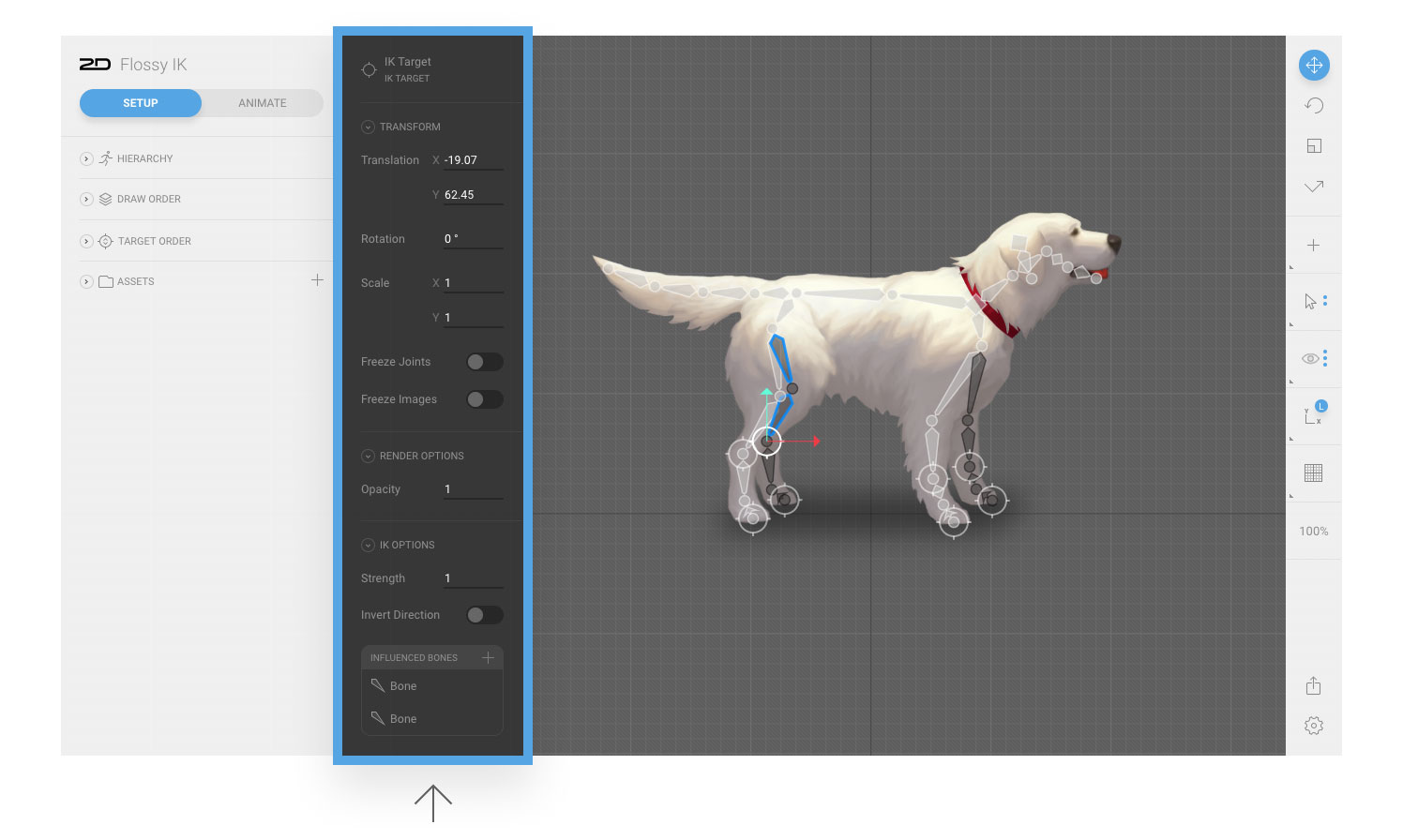Screen dimensions: 1403x840
Task: Edit the Opacity value field
Action: pyautogui.click(x=474, y=489)
